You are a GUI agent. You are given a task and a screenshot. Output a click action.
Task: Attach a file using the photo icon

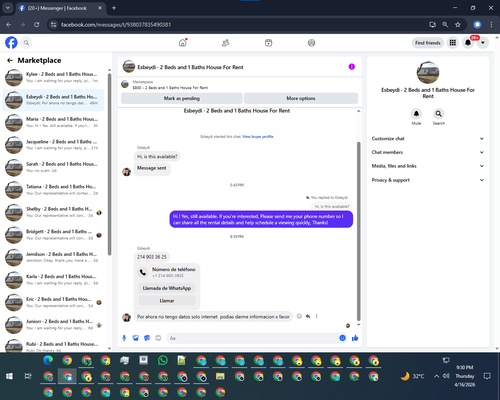coord(135,338)
